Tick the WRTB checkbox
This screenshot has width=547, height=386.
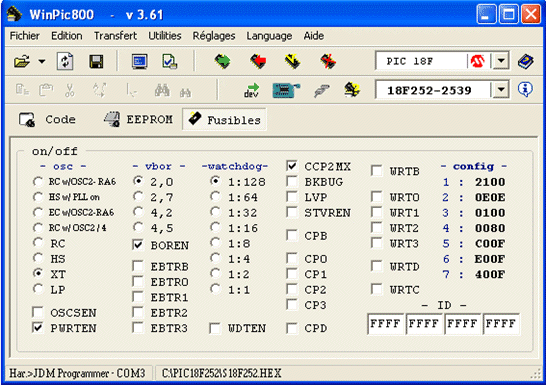(x=376, y=171)
